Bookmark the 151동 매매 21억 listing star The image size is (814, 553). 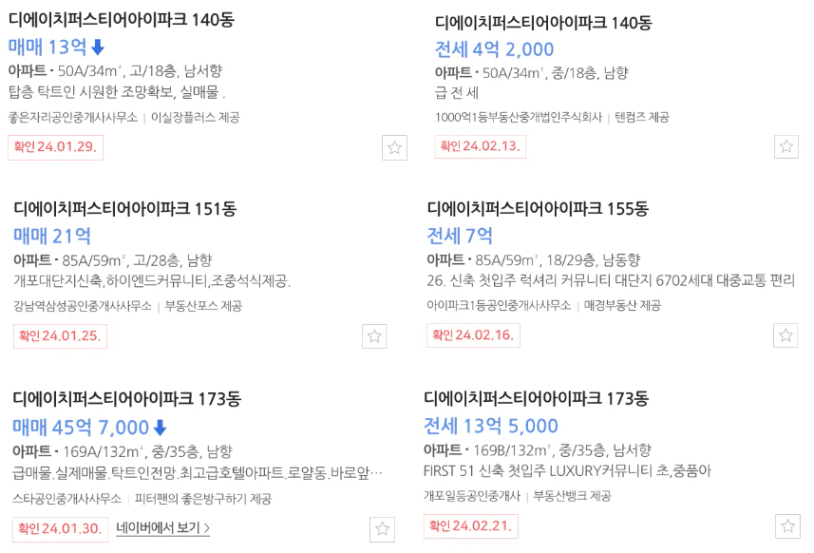[374, 336]
